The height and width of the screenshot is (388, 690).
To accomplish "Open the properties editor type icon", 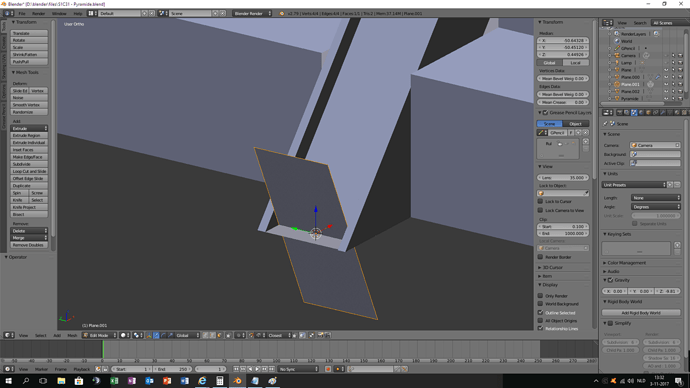I will point(608,113).
